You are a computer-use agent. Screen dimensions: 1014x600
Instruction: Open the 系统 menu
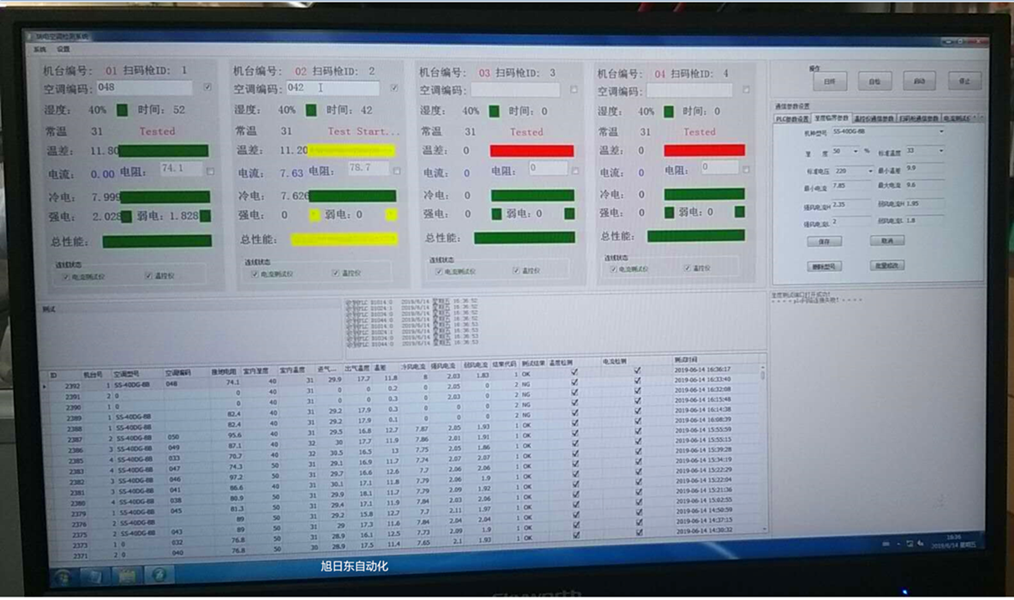(39, 48)
